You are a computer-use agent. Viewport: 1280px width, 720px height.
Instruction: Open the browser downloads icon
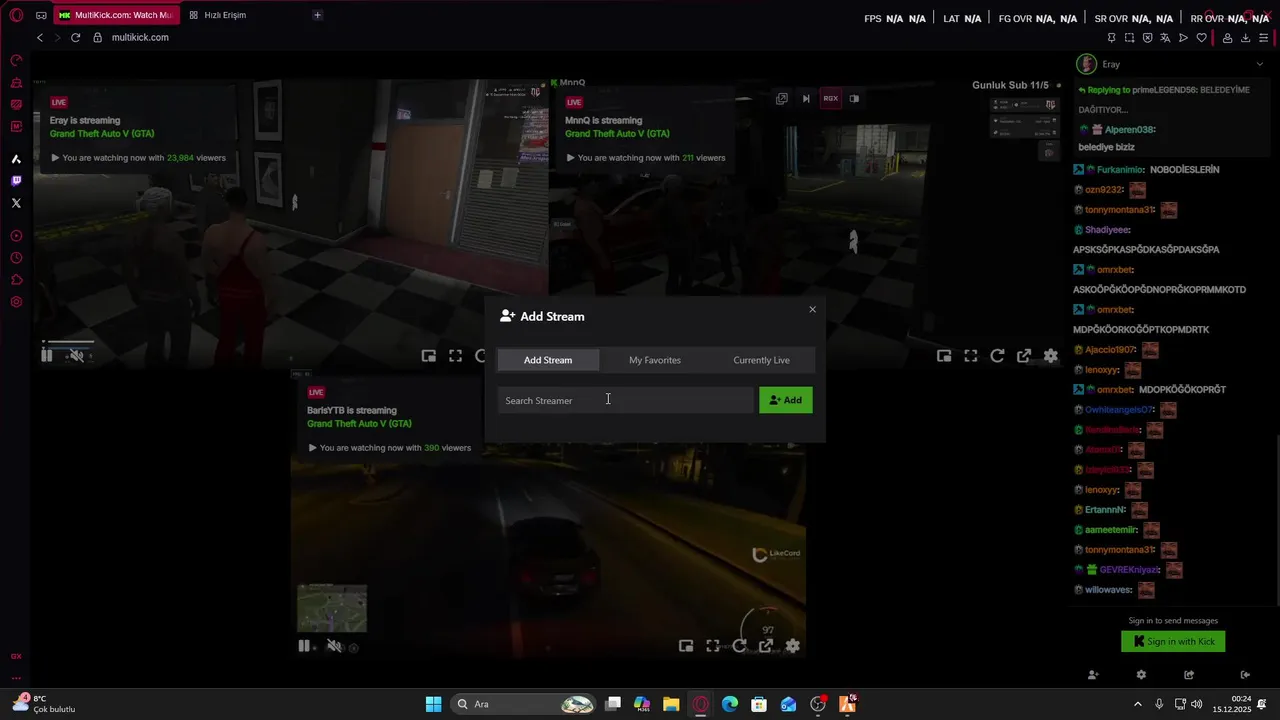(1245, 38)
